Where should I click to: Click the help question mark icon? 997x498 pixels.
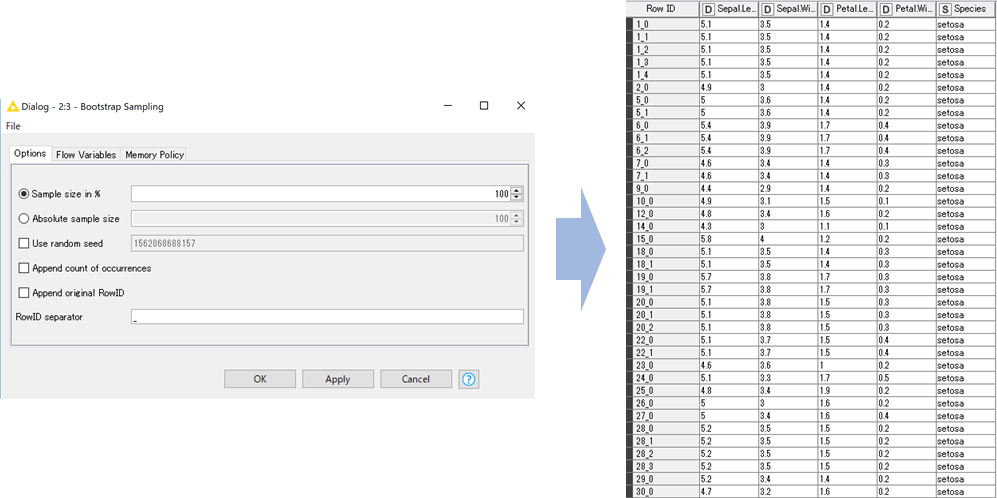tap(469, 380)
